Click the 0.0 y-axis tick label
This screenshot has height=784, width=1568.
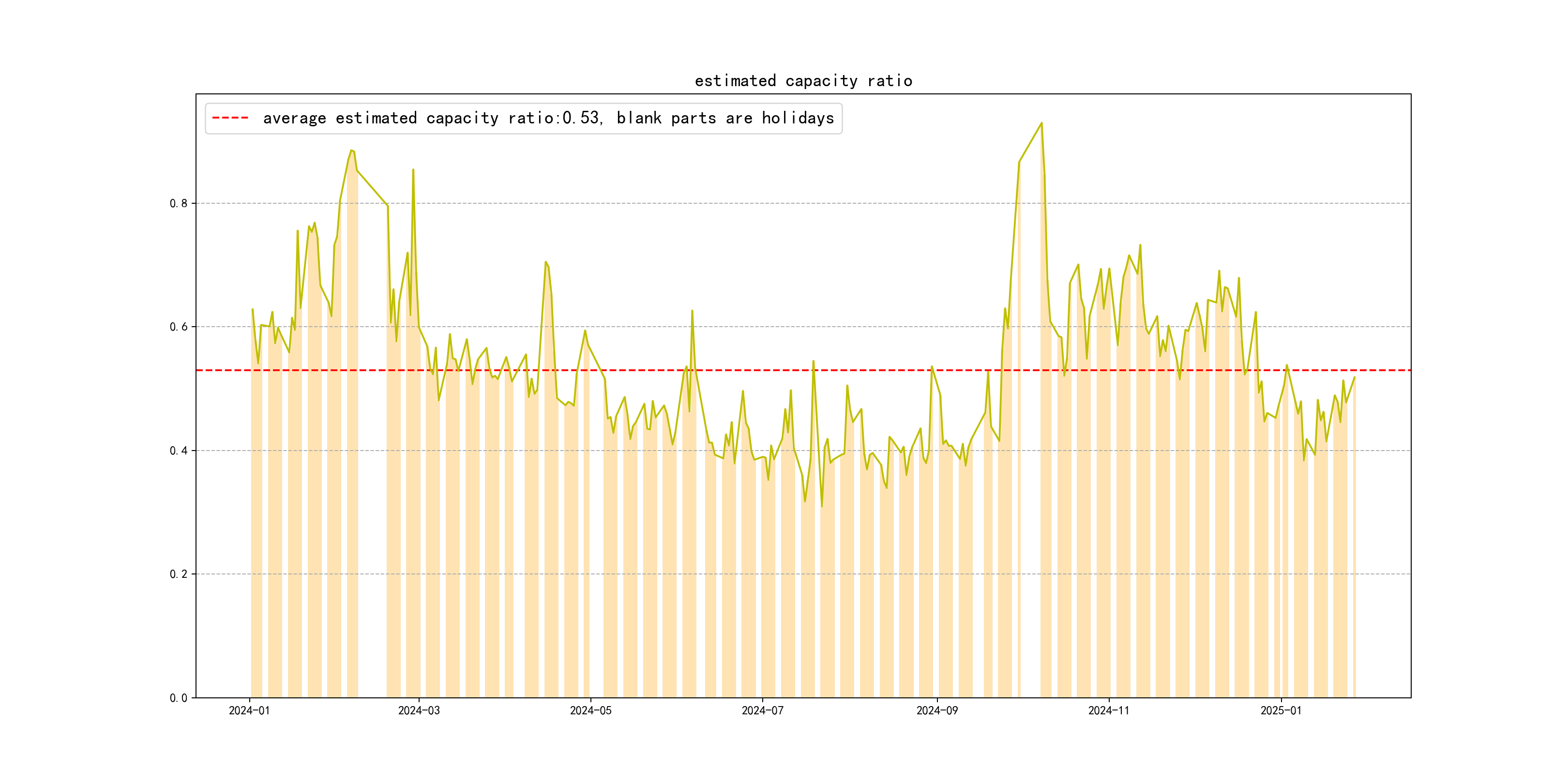(x=179, y=697)
